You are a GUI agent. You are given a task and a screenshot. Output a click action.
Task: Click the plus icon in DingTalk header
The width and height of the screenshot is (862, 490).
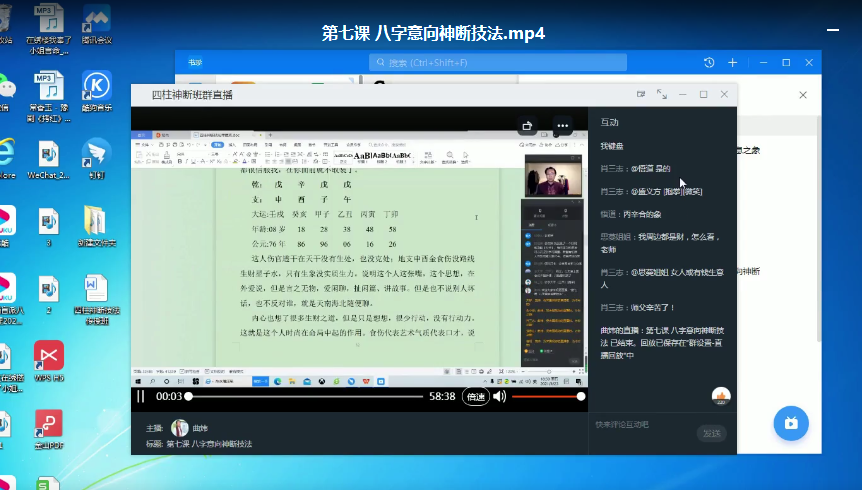732,62
